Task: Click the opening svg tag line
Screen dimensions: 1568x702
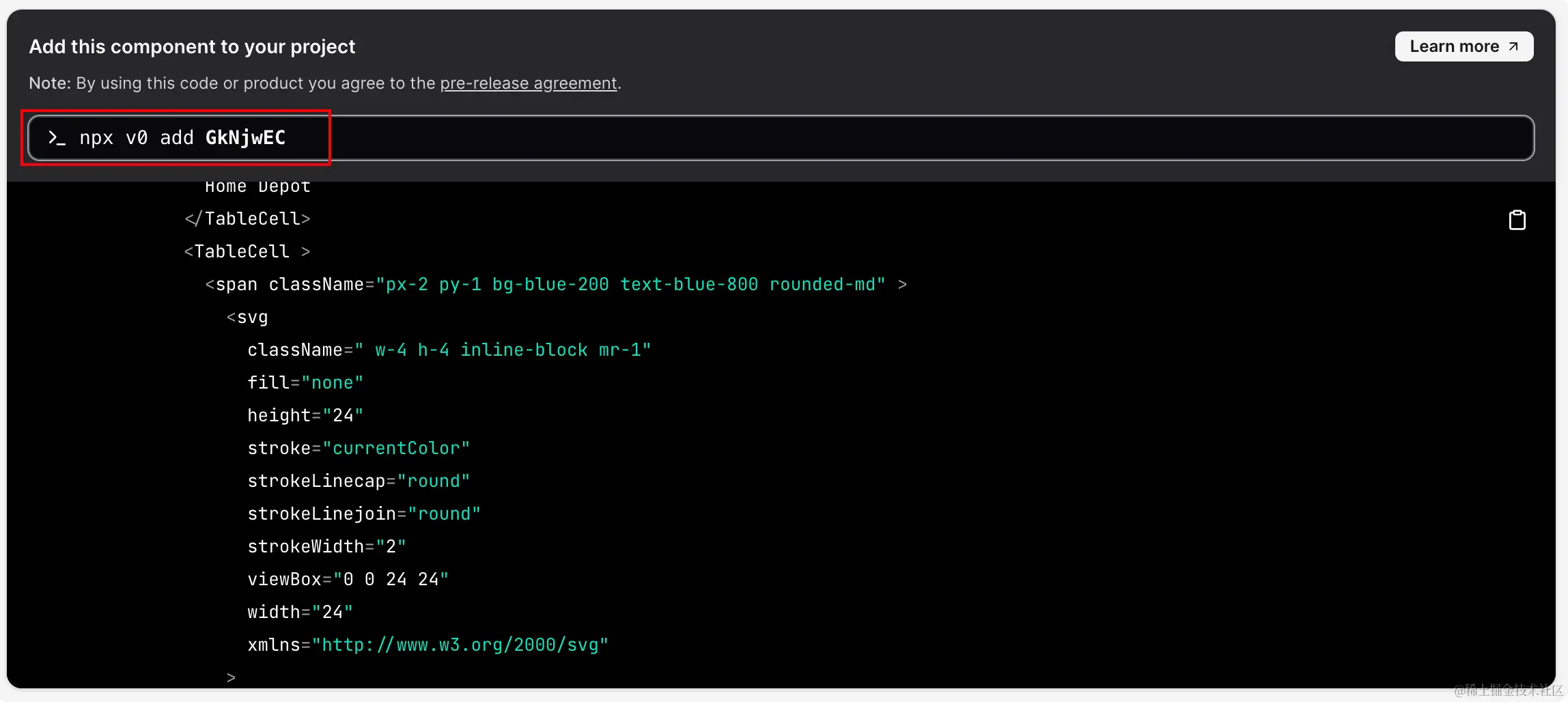Action: click(x=247, y=318)
